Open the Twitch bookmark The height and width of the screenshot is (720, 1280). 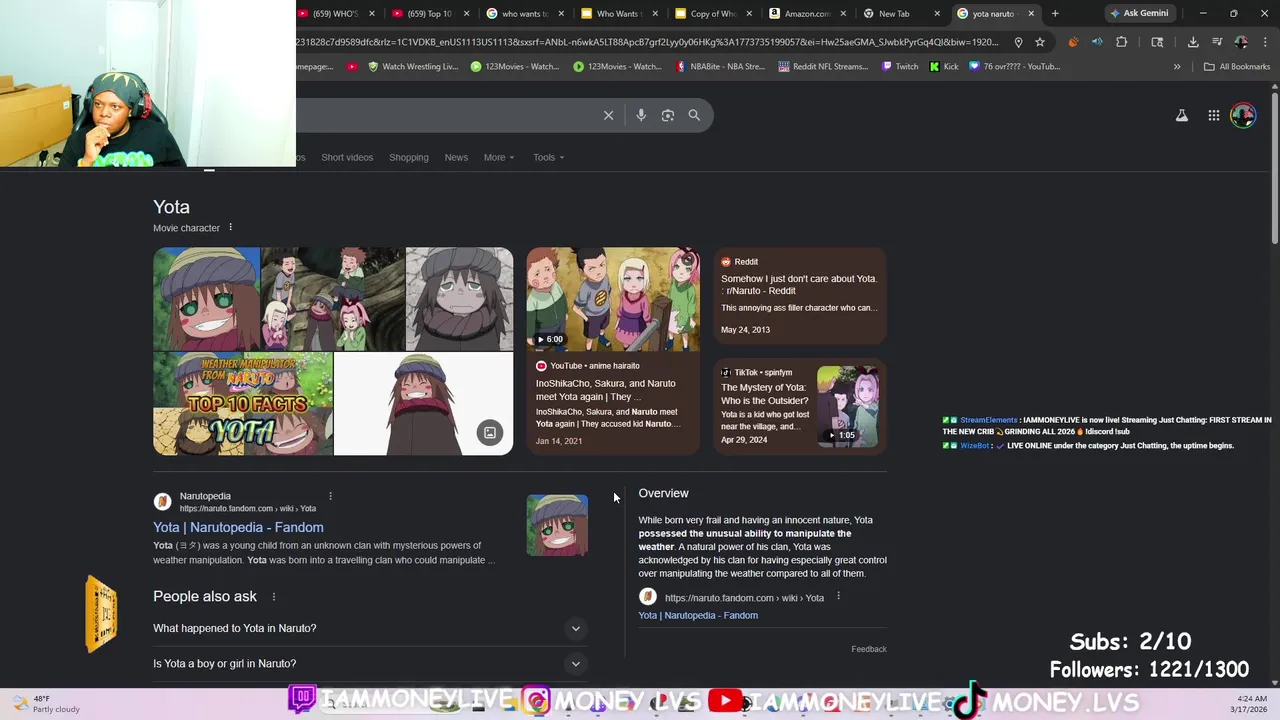click(900, 67)
